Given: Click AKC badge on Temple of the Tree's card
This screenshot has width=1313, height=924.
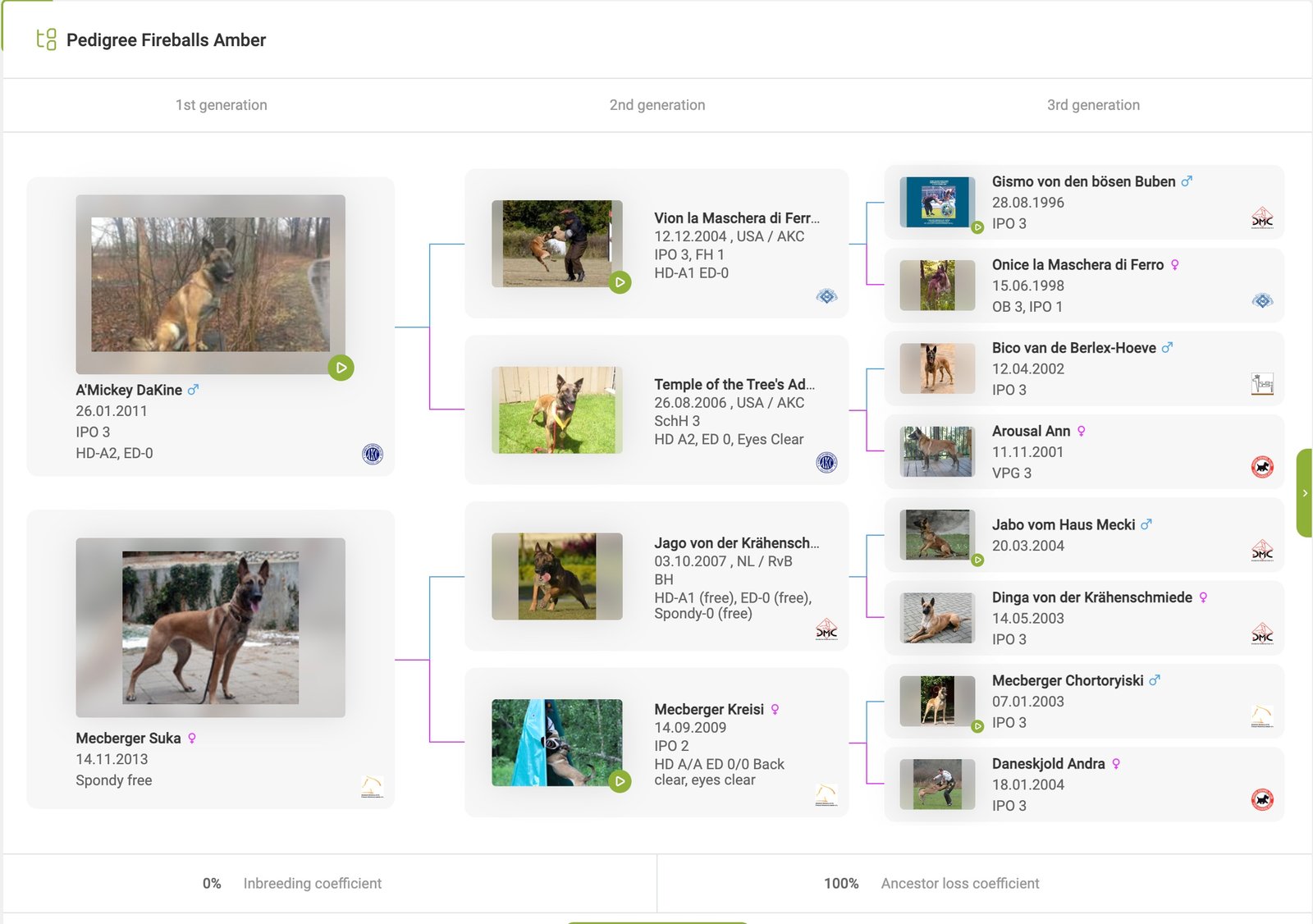Looking at the screenshot, I should pos(826,463).
